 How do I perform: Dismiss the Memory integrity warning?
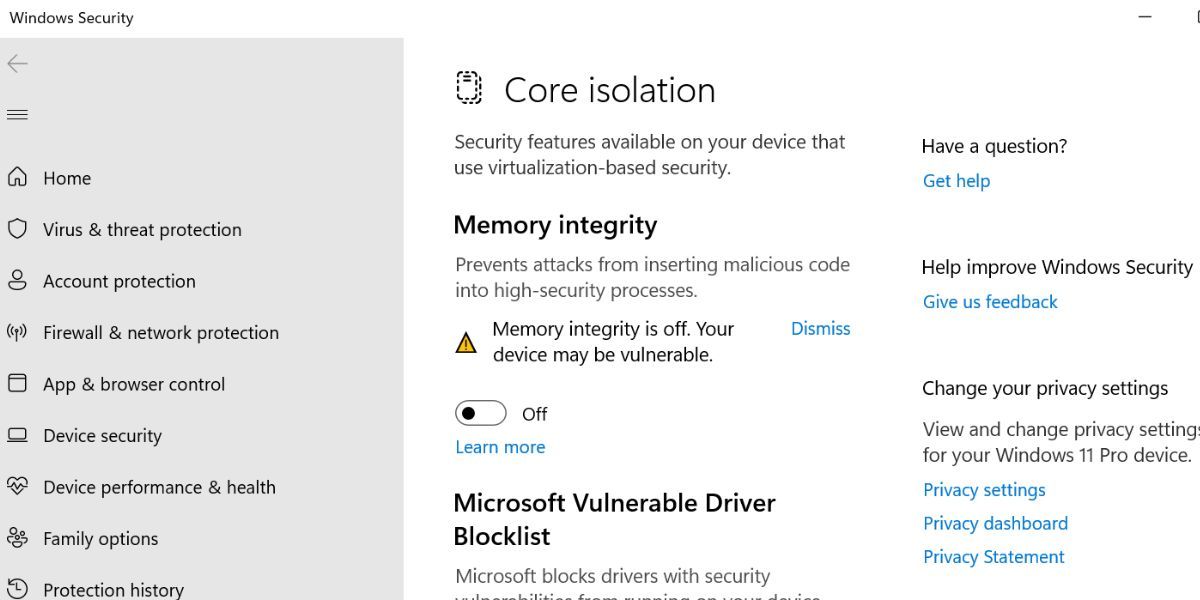point(820,329)
